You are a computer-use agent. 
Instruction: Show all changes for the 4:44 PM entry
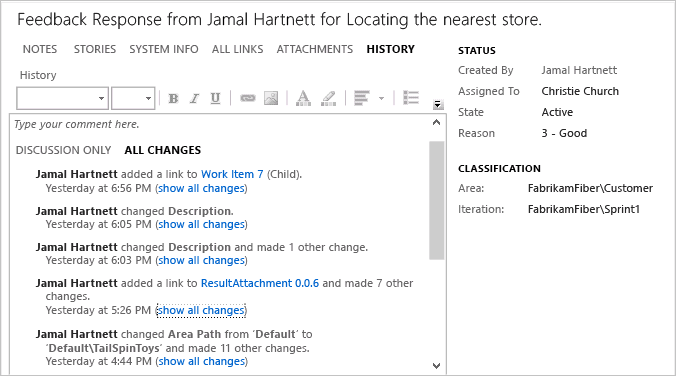coord(201,361)
